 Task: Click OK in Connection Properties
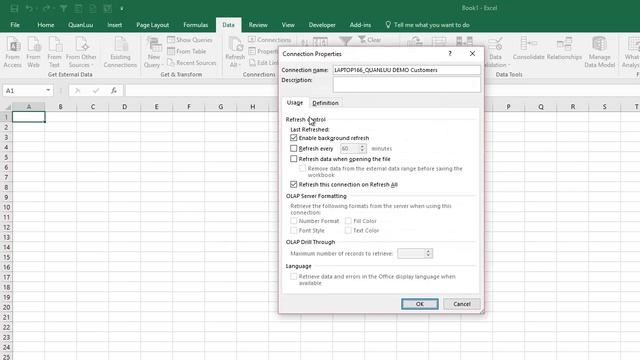420,304
